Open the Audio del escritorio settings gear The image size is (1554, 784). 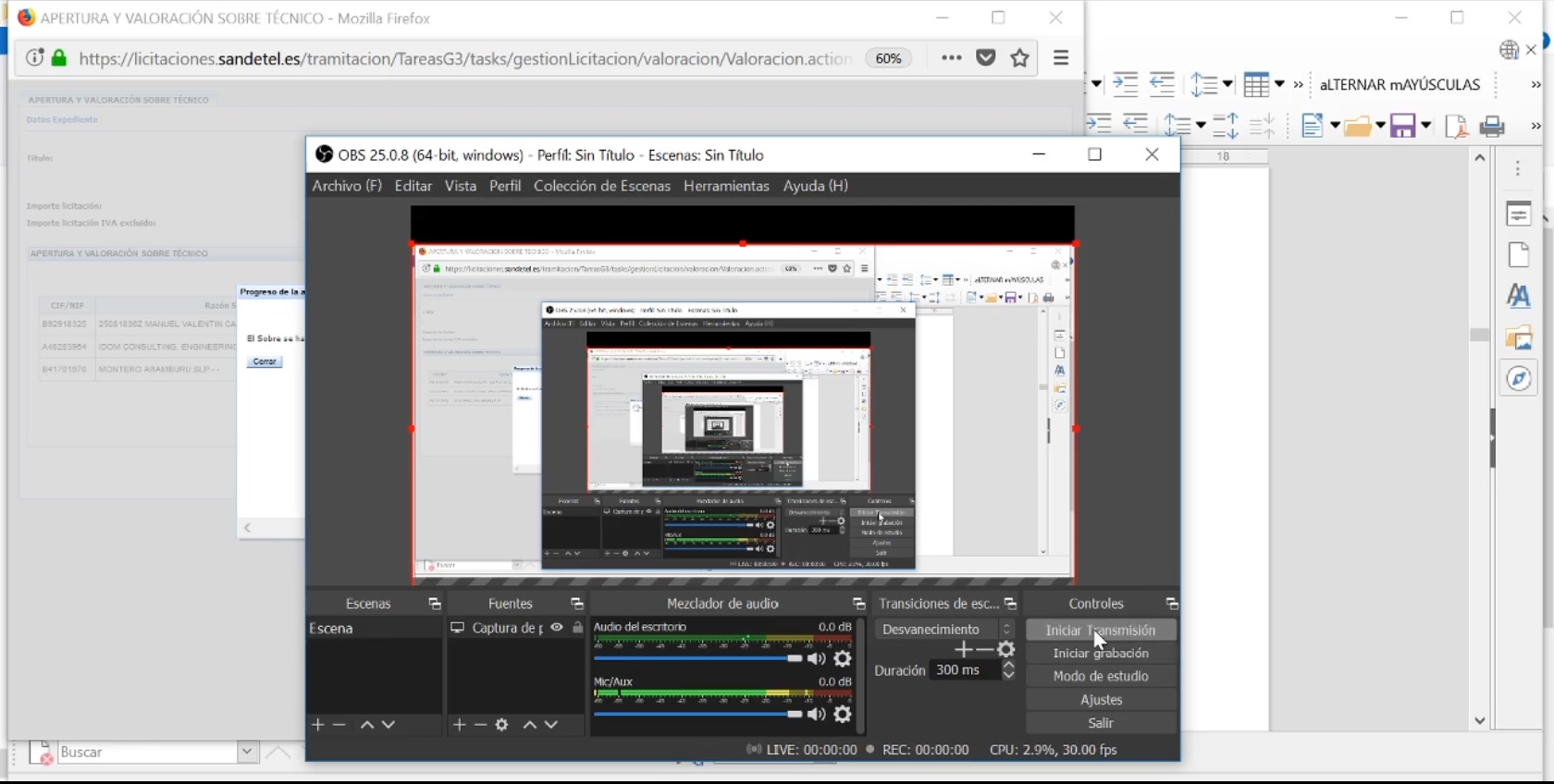[x=843, y=659]
